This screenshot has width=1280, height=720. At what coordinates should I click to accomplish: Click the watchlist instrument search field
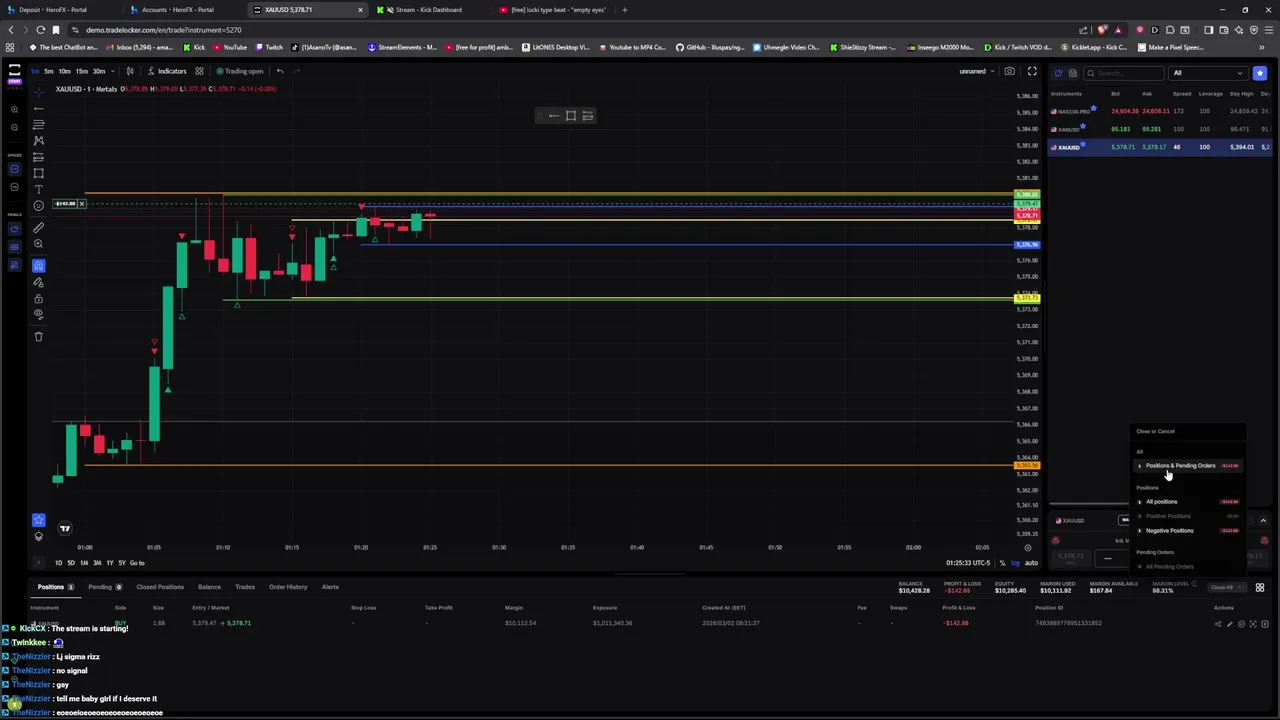[1125, 73]
